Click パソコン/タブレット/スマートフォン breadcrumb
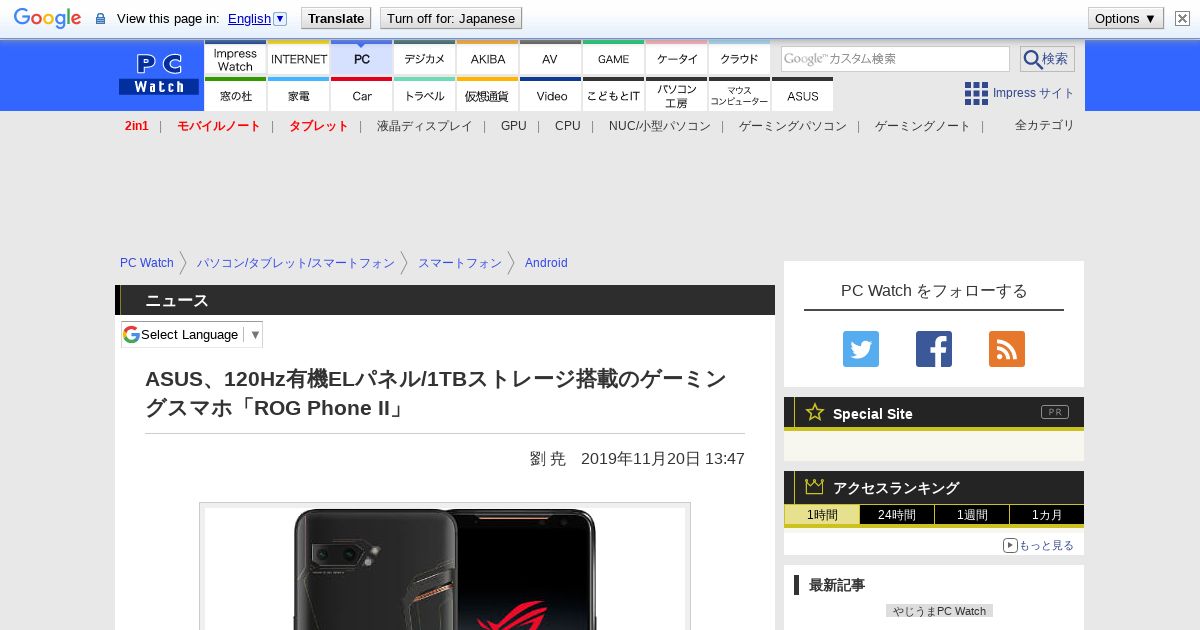The height and width of the screenshot is (630, 1200). [296, 263]
